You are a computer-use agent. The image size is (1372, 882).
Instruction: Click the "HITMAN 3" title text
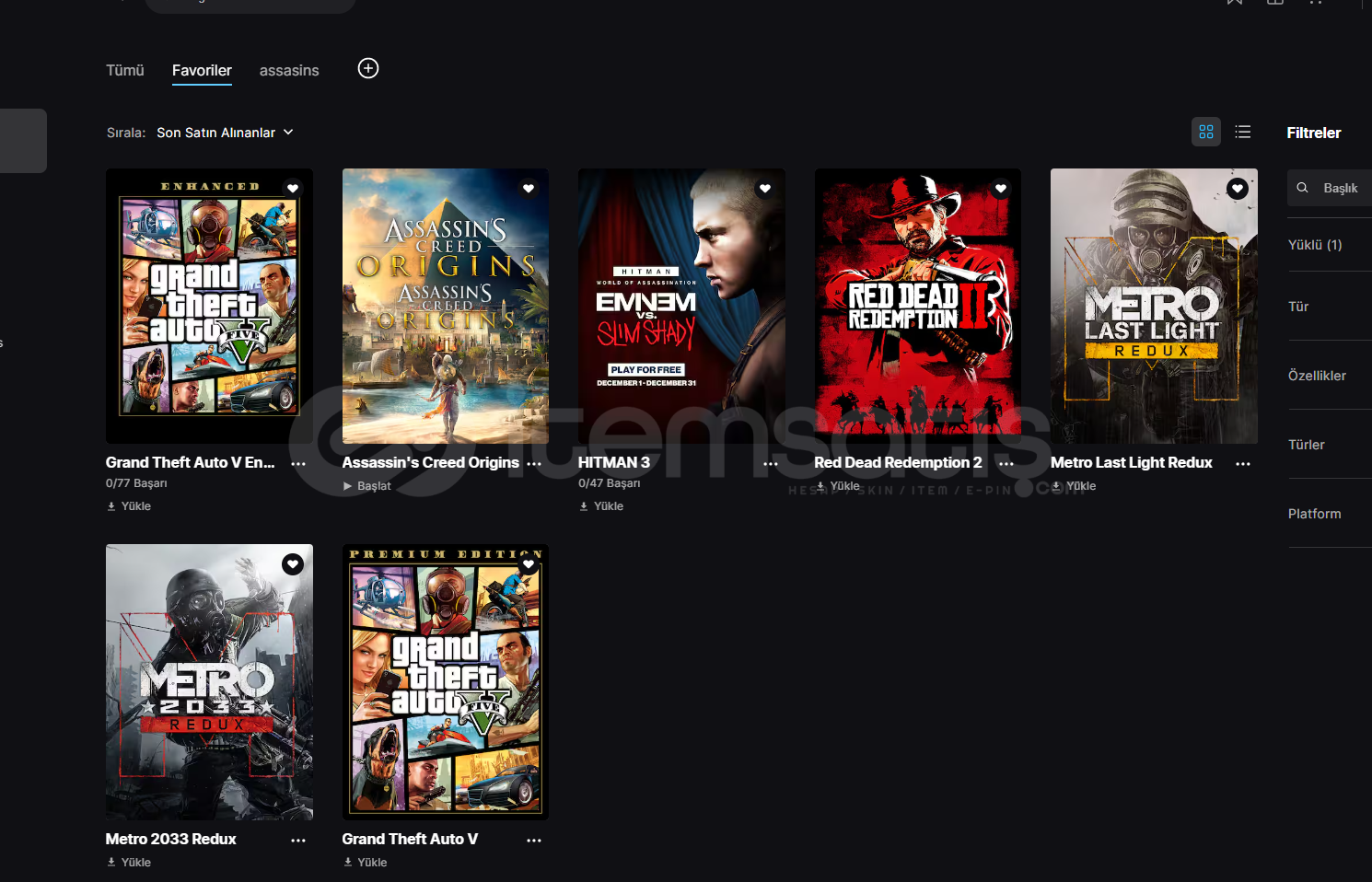tap(614, 463)
